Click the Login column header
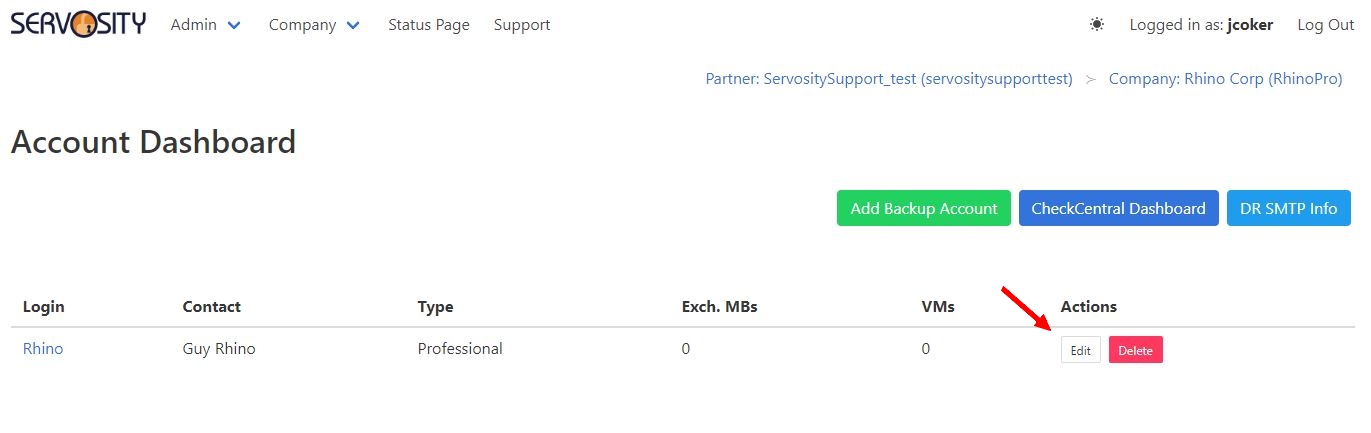The width and height of the screenshot is (1371, 433). point(43,307)
